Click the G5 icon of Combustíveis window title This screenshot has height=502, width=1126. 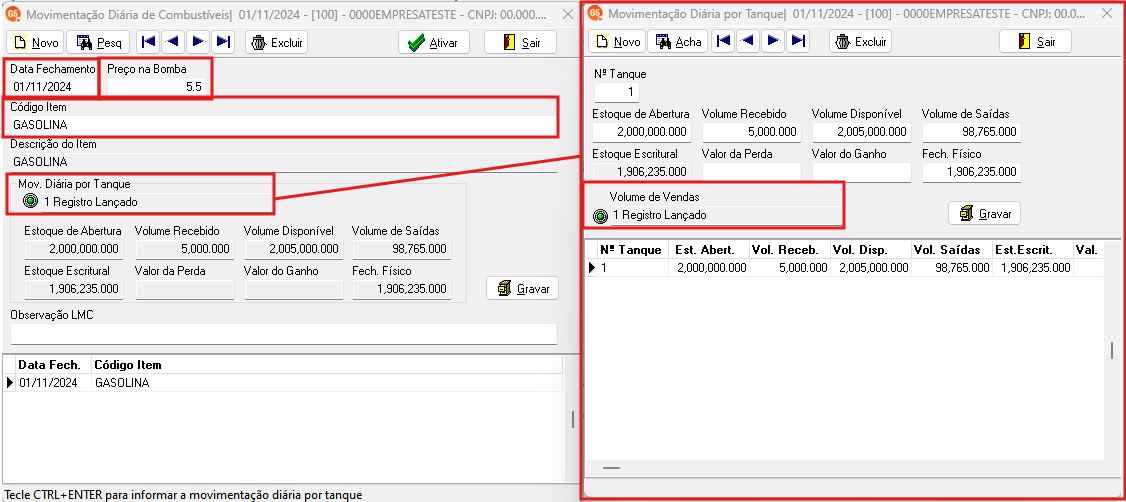12,13
